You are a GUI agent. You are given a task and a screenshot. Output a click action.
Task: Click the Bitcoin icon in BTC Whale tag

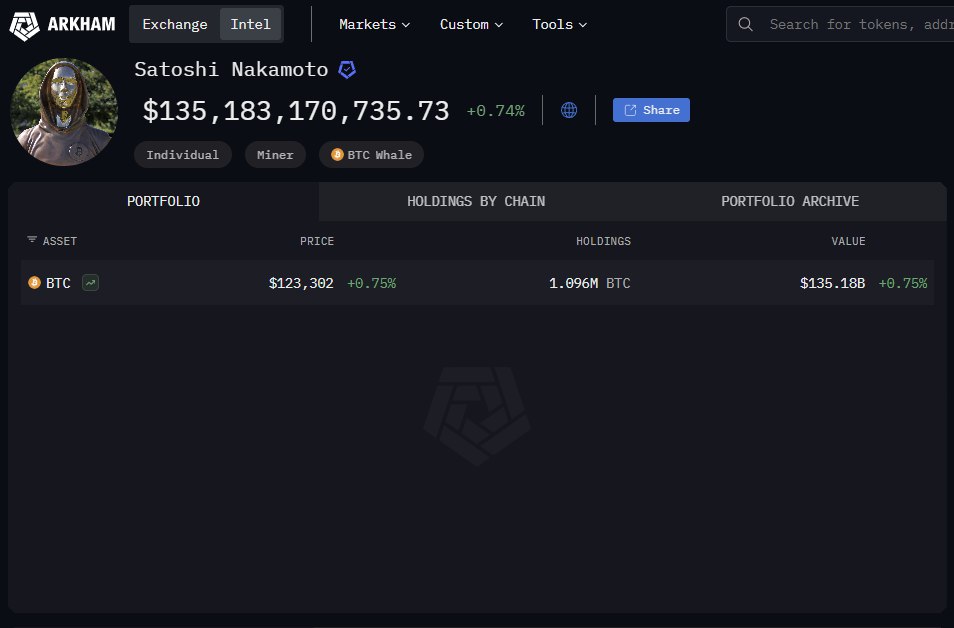click(x=337, y=155)
